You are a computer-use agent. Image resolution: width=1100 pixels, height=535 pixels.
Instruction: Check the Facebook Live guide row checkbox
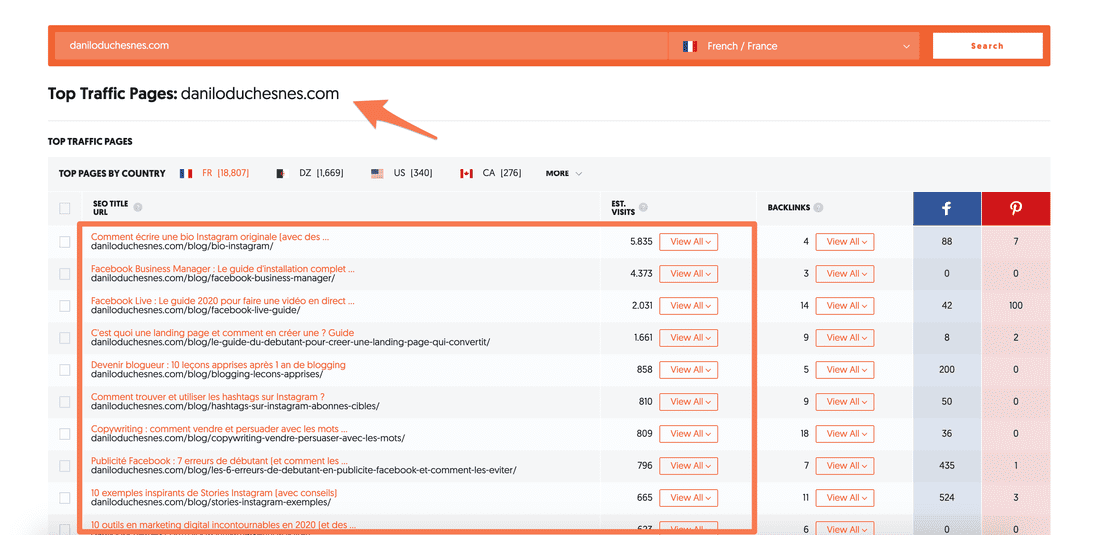tap(65, 306)
